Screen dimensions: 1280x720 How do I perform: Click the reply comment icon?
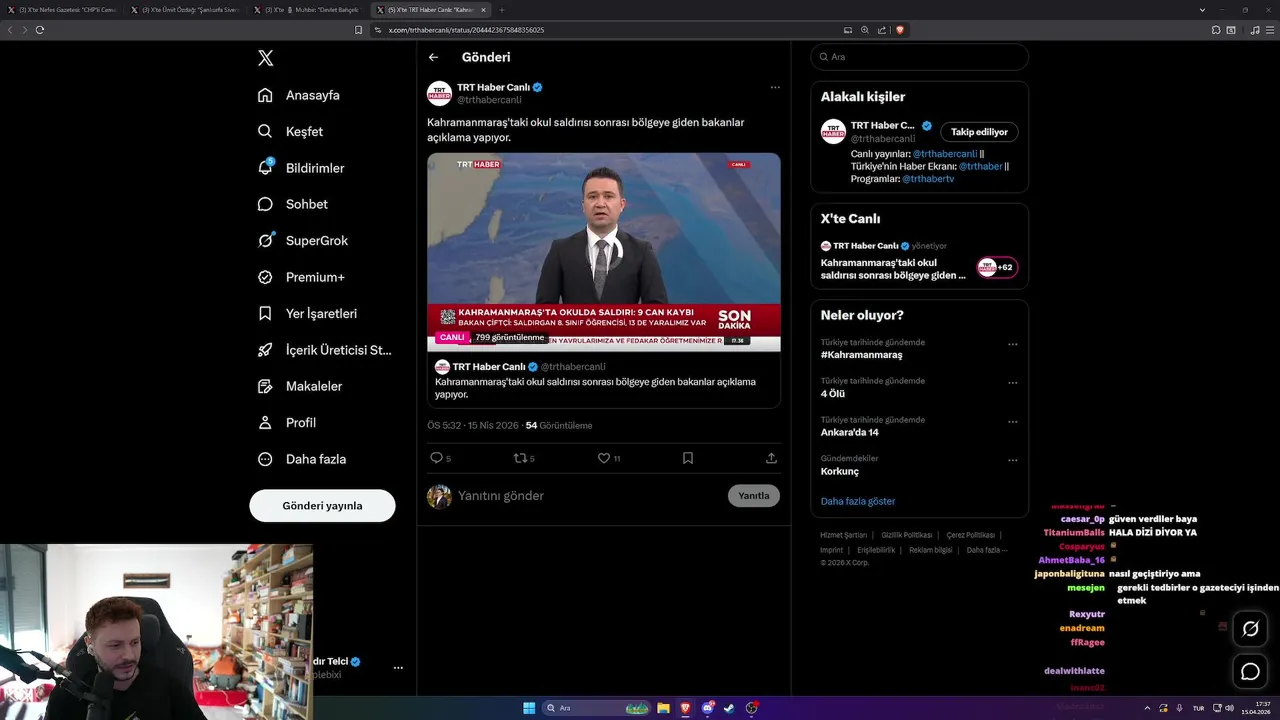pos(436,458)
